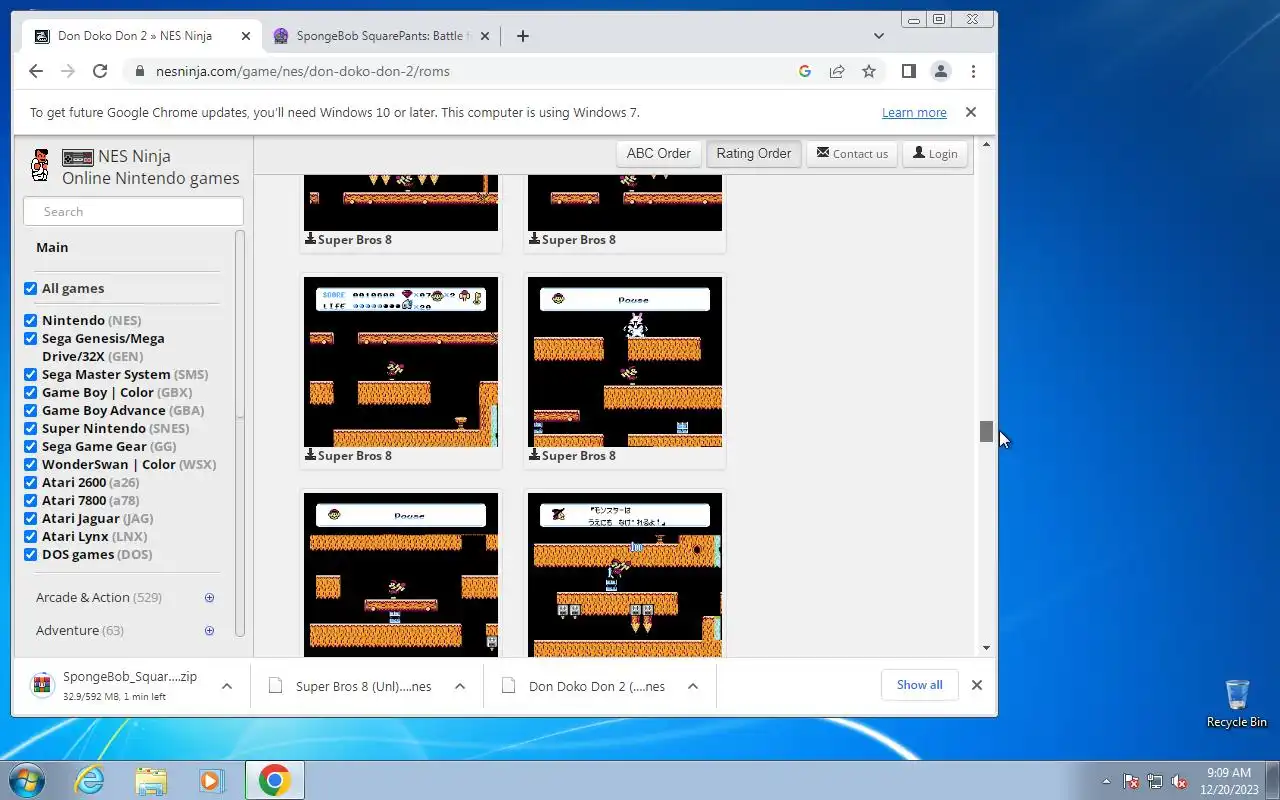
Task: Click the Main sidebar heading
Action: (52, 248)
